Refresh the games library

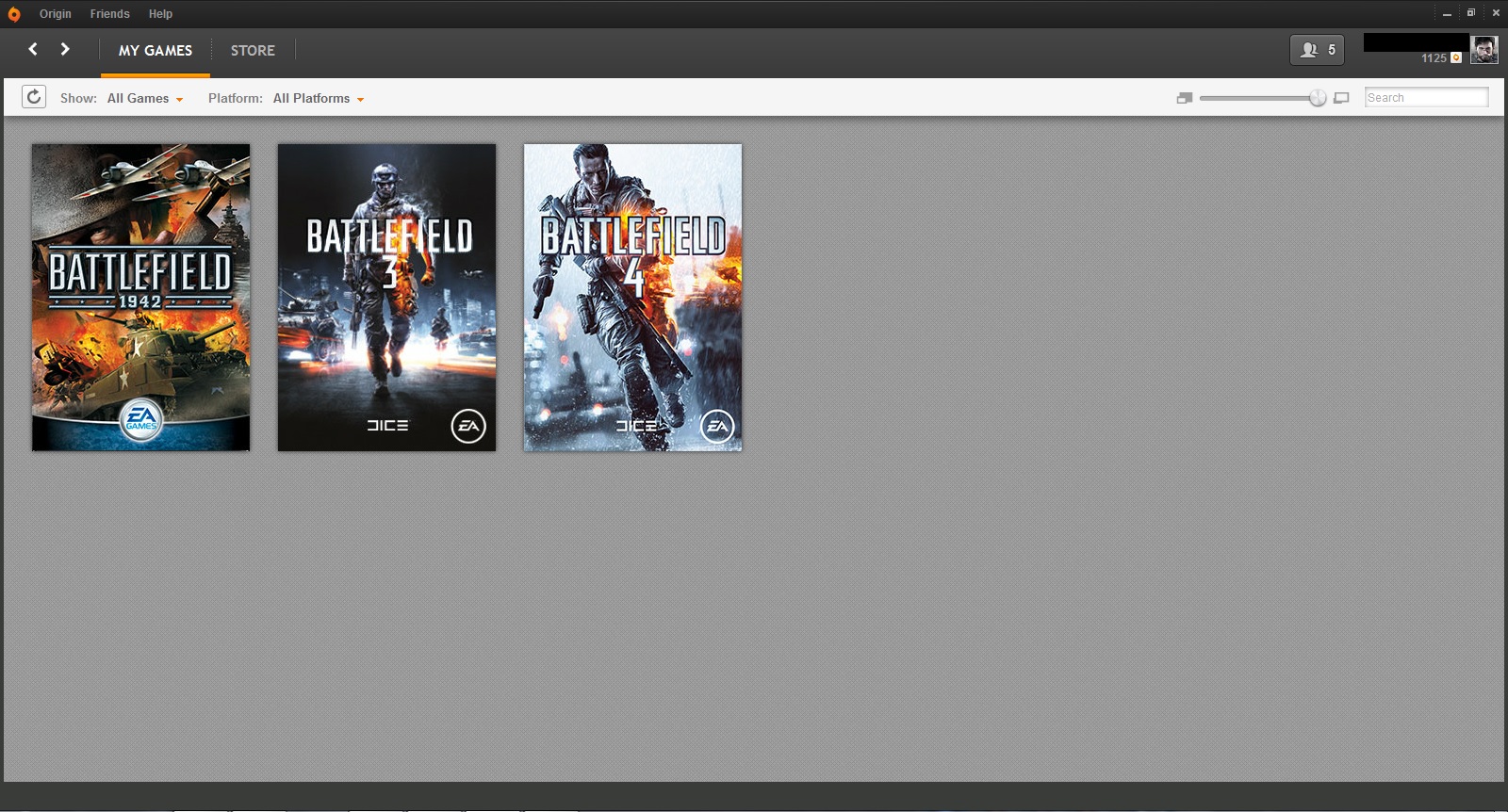point(34,97)
